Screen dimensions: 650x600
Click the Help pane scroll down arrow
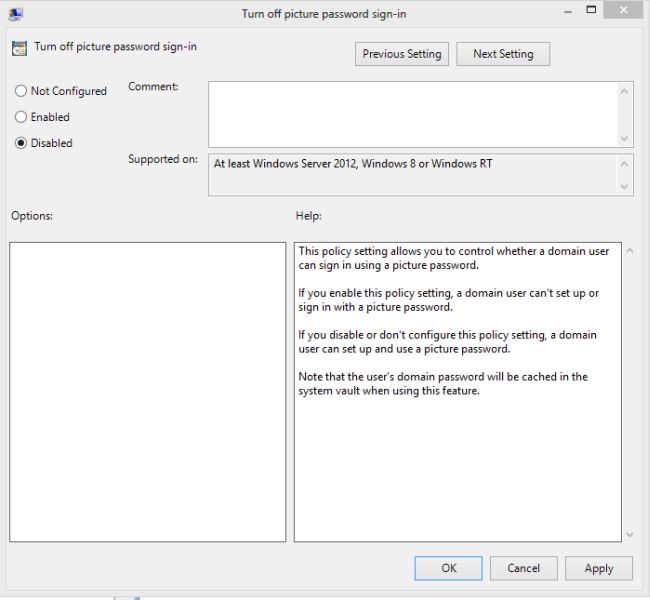point(630,534)
